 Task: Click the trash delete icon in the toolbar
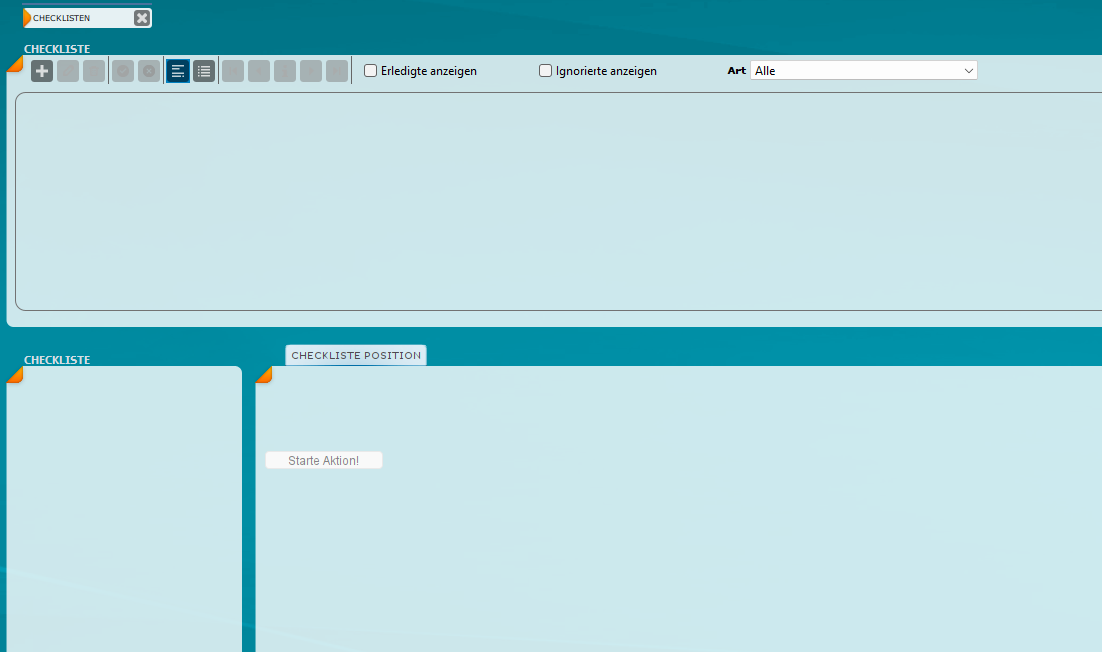[94, 71]
